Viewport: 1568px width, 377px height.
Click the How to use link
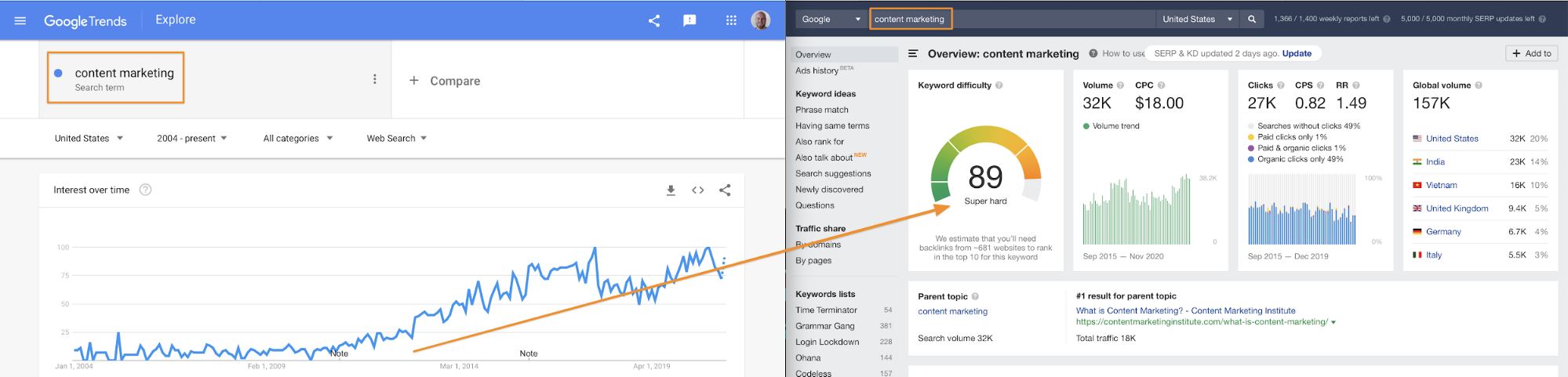[1123, 53]
